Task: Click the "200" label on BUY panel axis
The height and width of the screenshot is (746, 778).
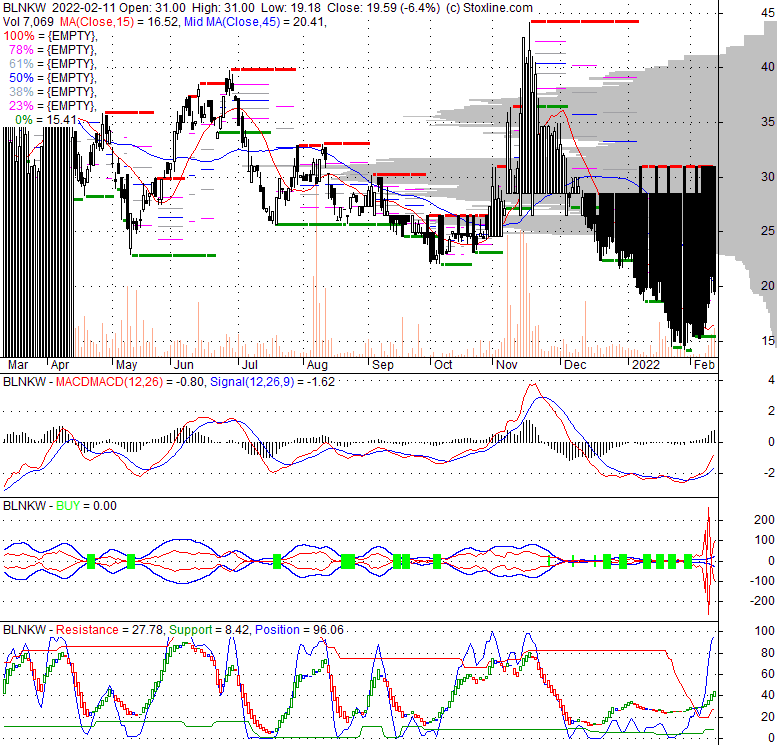Action: 764,520
